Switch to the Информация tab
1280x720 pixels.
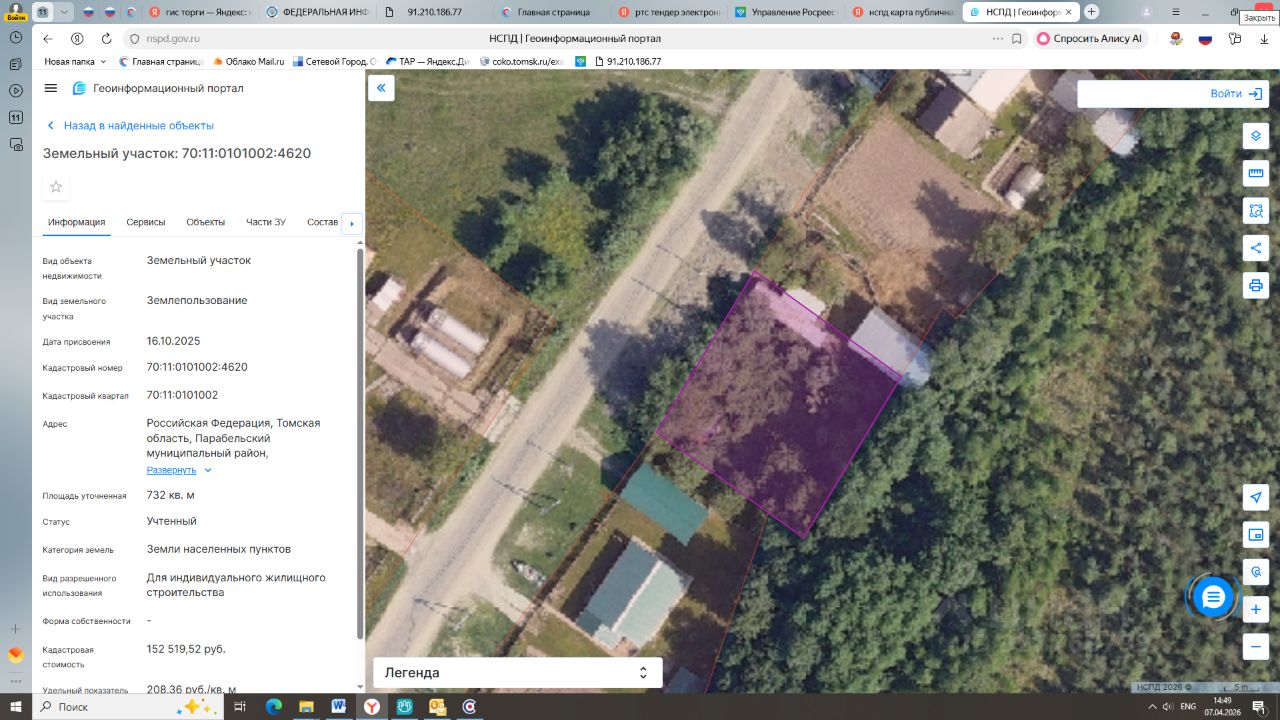tap(76, 222)
